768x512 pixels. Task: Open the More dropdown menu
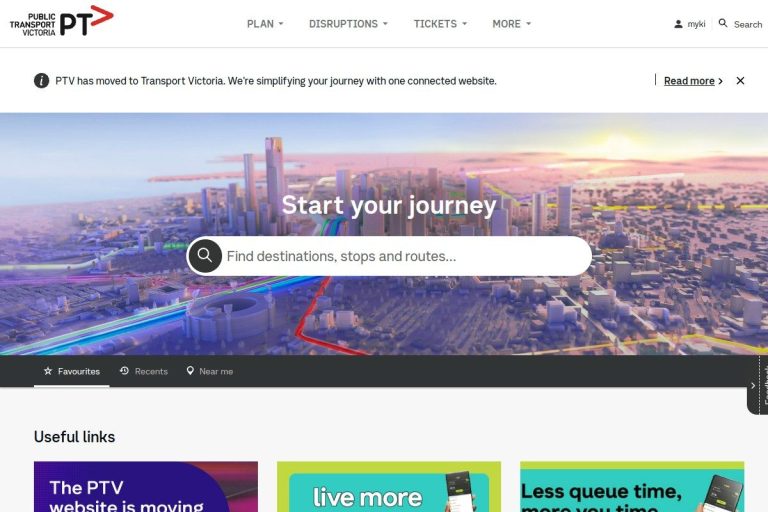click(512, 24)
